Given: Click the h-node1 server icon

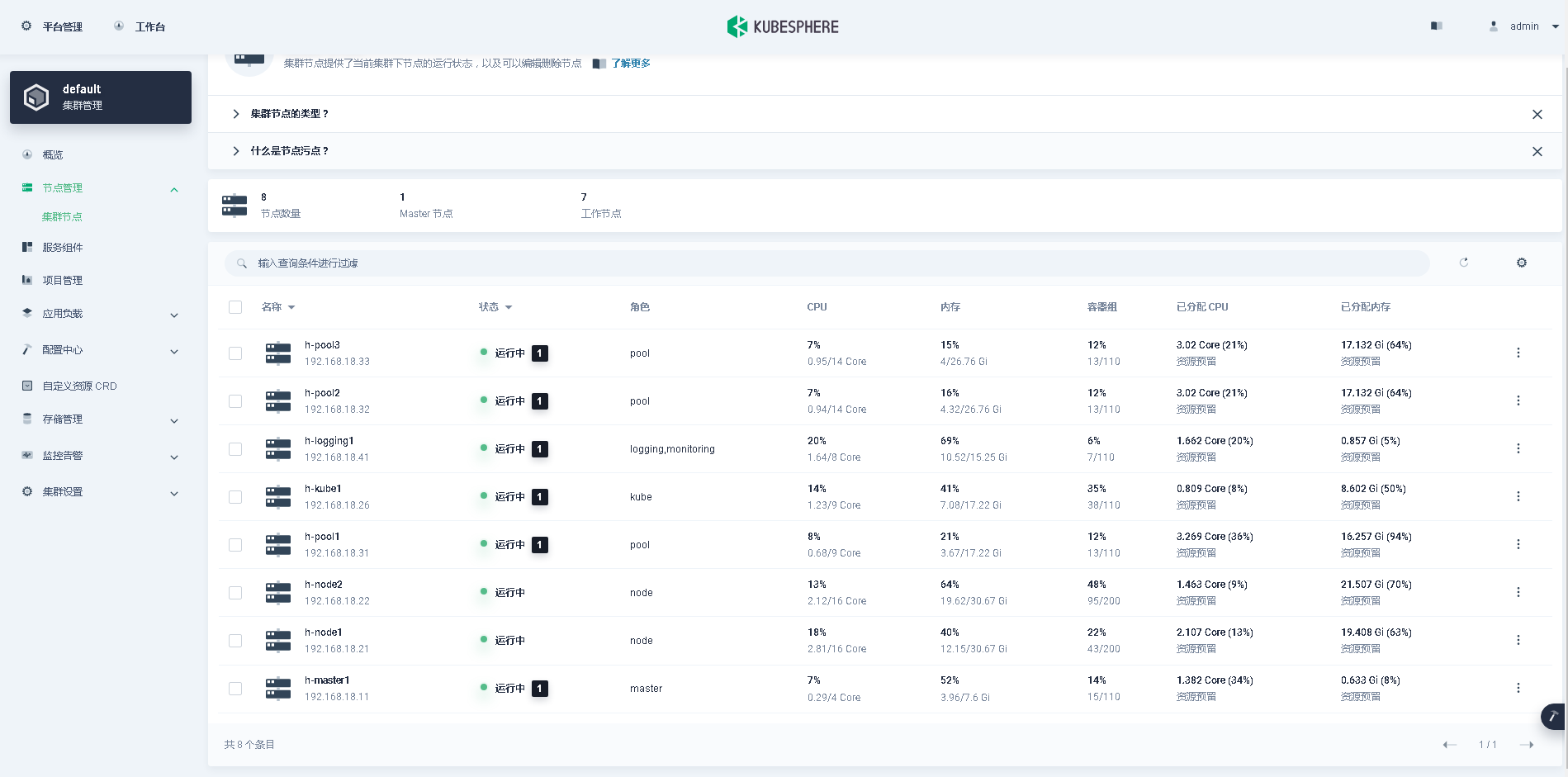Looking at the screenshot, I should [278, 641].
